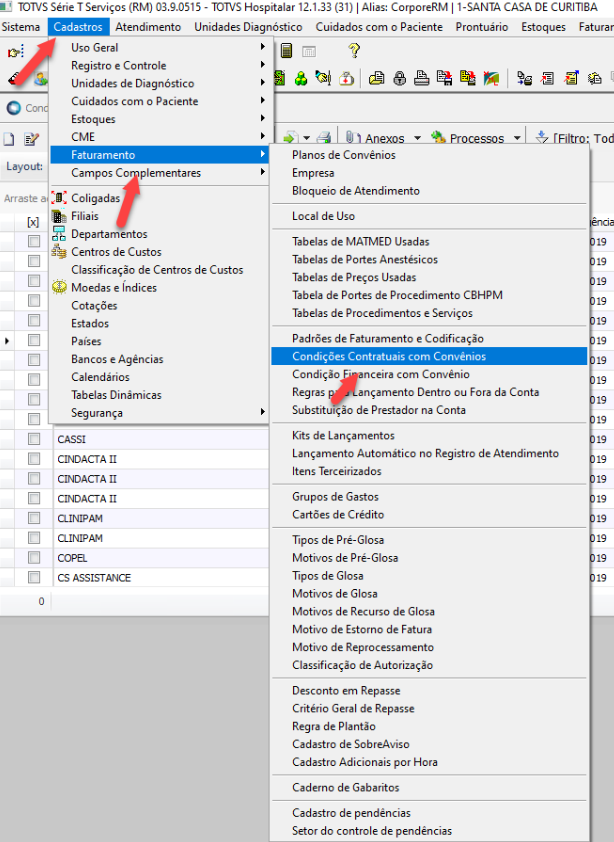Select Condição Financeira com Convênio
The image size is (614, 842).
[x=429, y=374]
